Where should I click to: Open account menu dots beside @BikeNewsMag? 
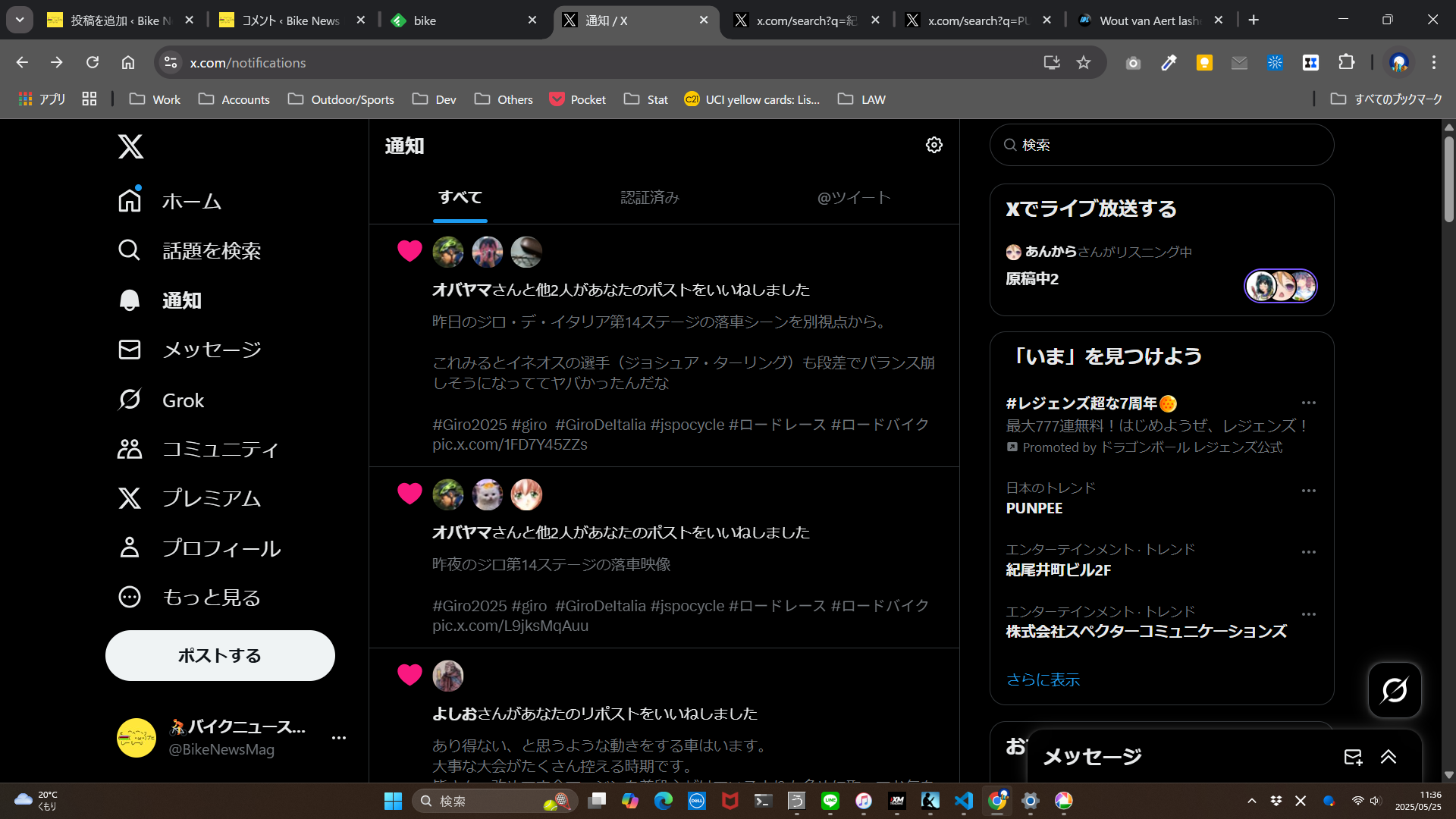[x=338, y=737]
